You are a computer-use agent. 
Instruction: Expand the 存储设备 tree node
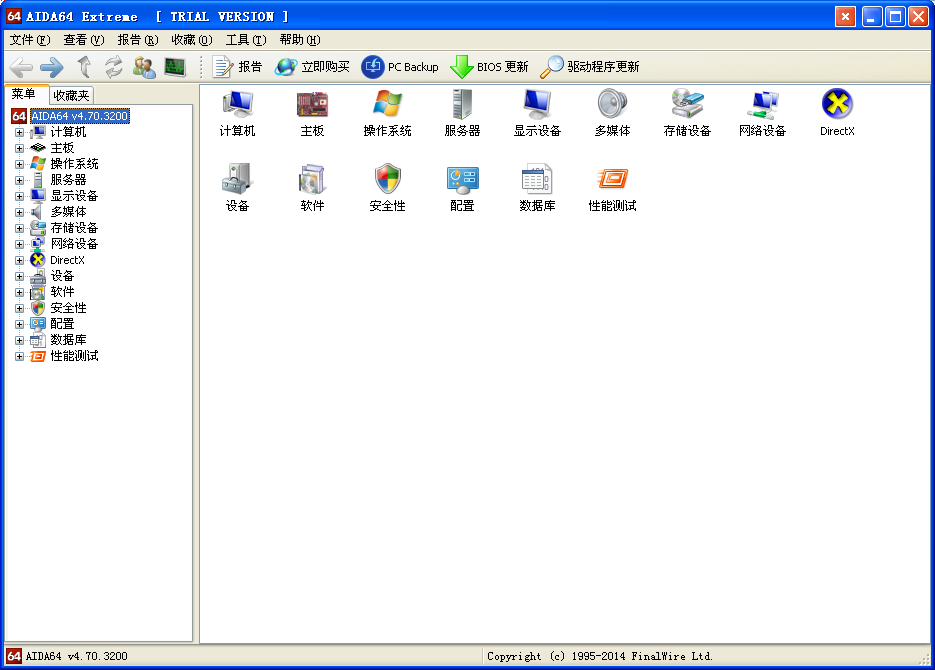click(20, 228)
